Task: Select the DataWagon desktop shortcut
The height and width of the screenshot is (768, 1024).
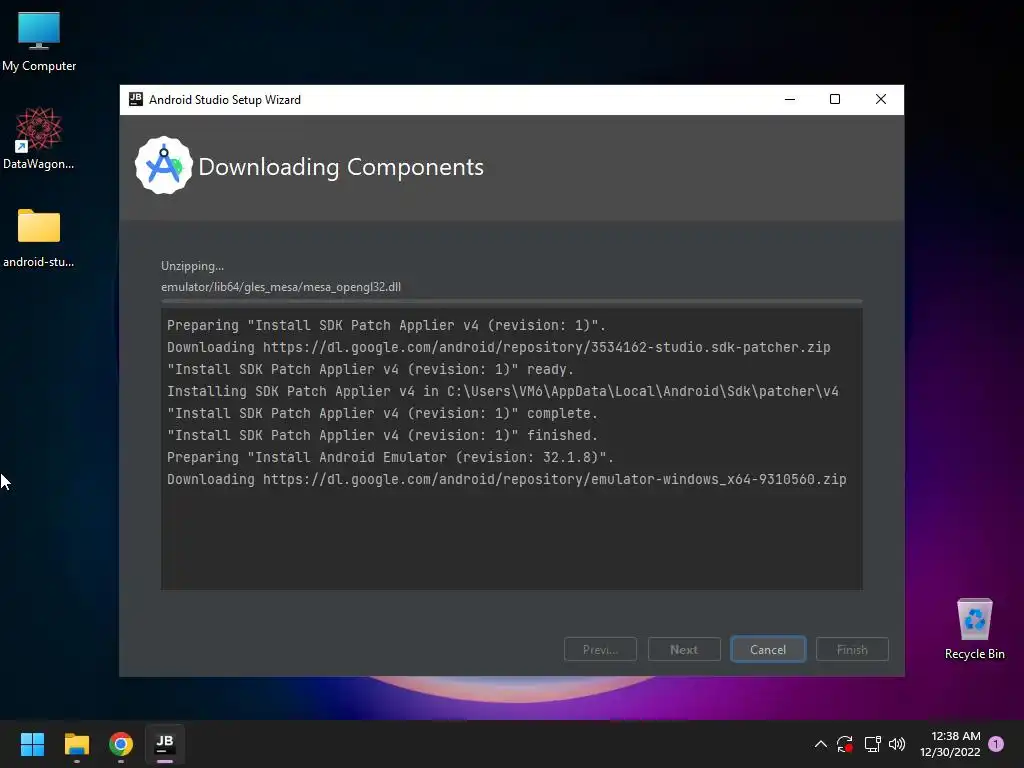Action: [x=39, y=138]
